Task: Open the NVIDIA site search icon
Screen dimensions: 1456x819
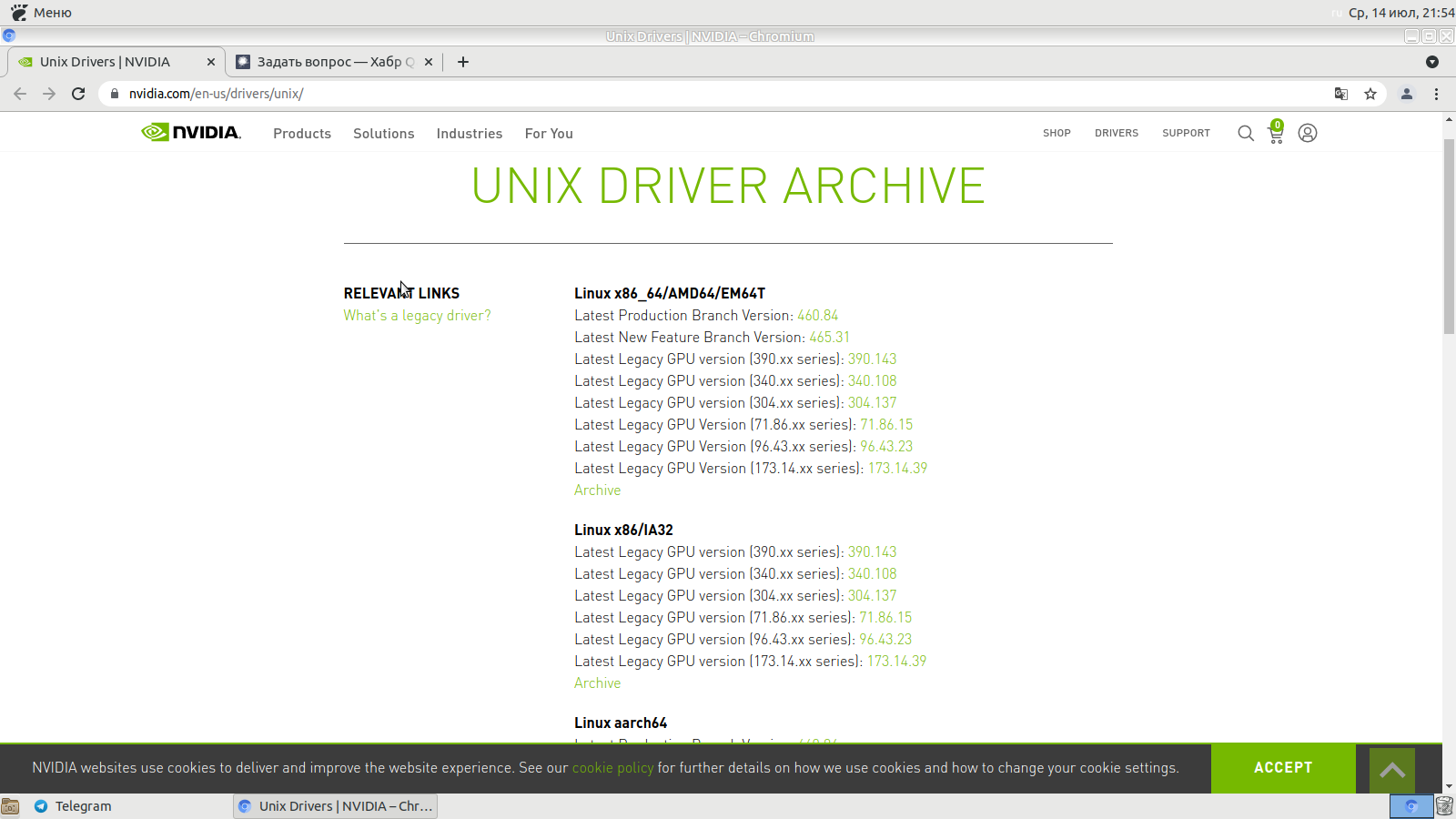Action: [1246, 133]
